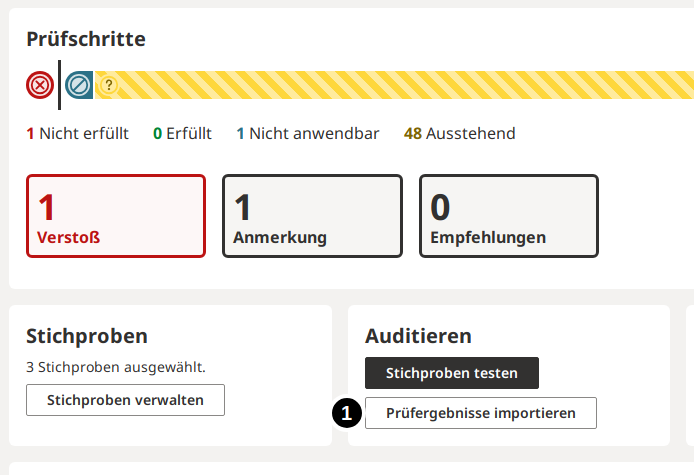Viewport: 694px width, 475px height.
Task: Select the "1 Nicht anwendbar" count label
Action: pyautogui.click(x=307, y=133)
